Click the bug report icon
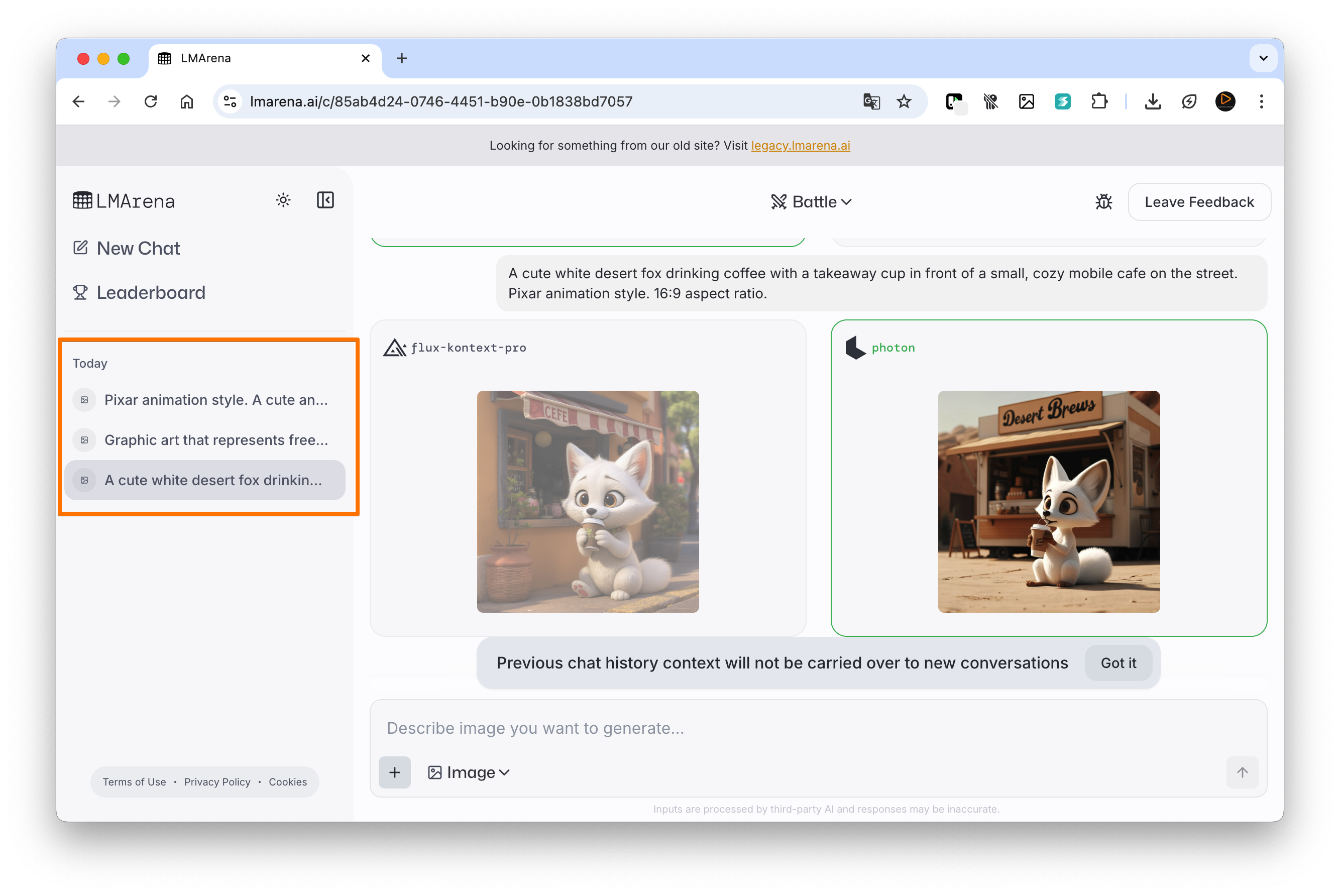The height and width of the screenshot is (896, 1340). pos(1103,202)
